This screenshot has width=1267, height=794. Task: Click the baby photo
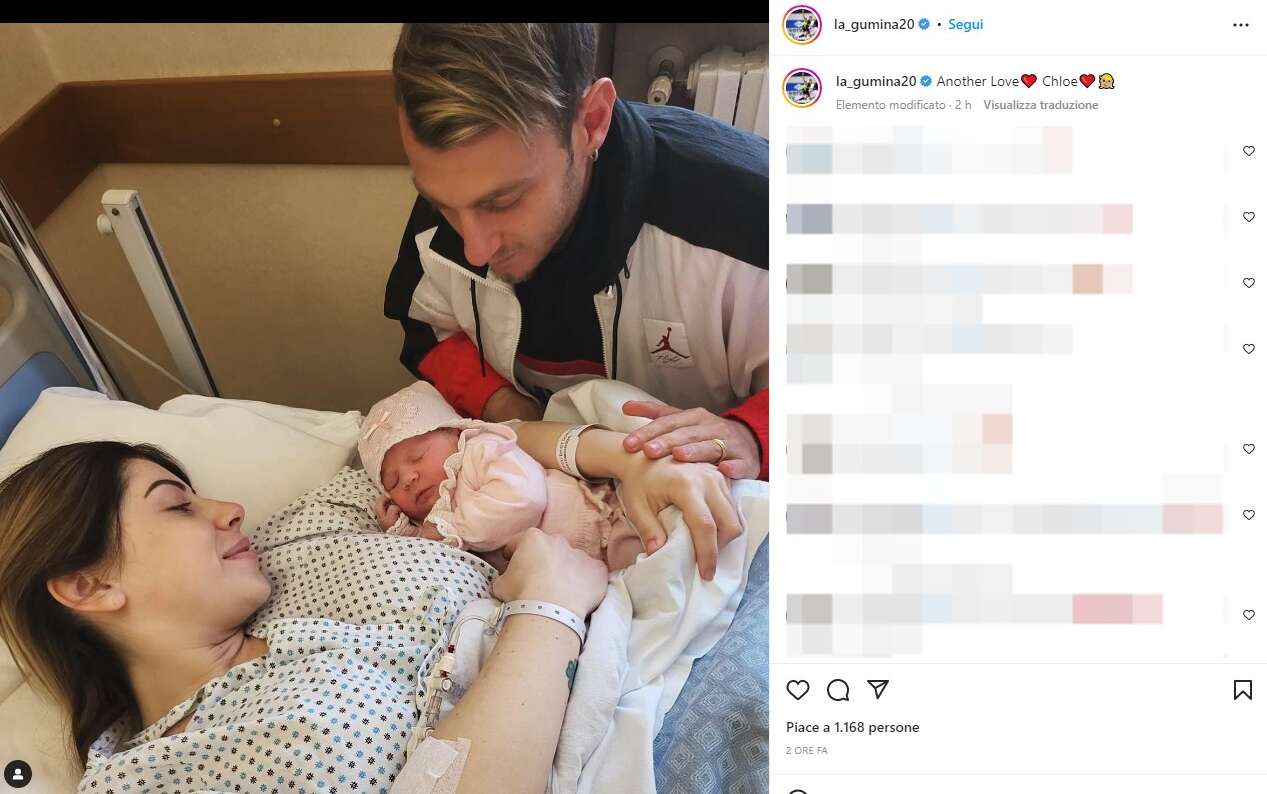[384, 408]
